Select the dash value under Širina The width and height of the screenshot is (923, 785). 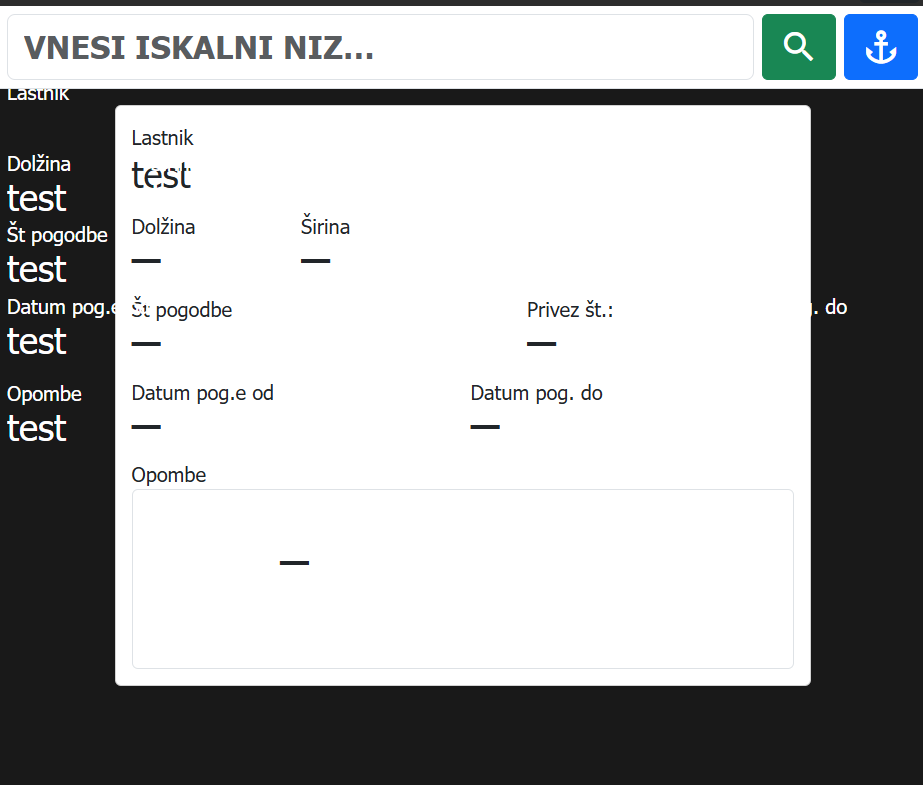tap(315, 261)
